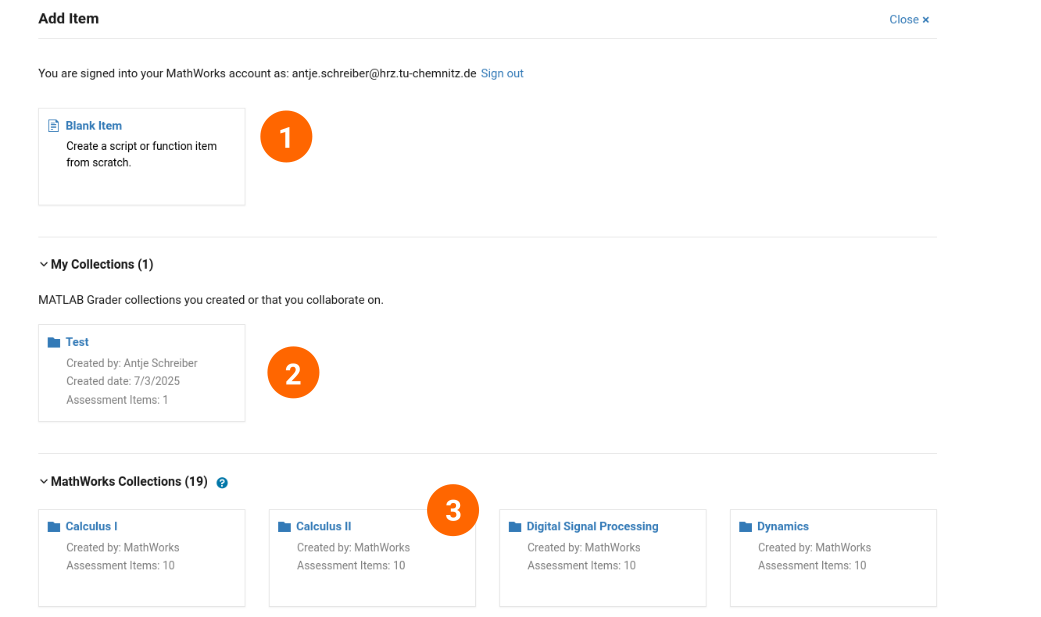1041x617 pixels.
Task: Click the Calculus II folder icon
Action: [284, 527]
